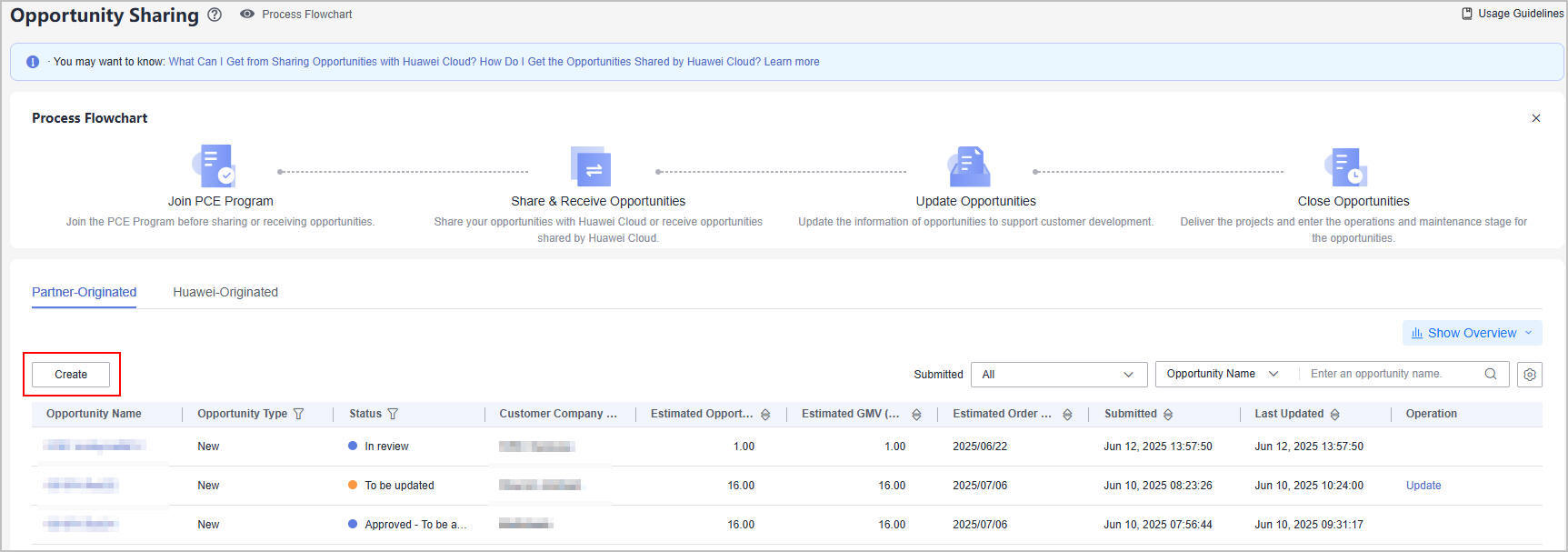This screenshot has width=1568, height=552.
Task: Click the Customer Company column header
Action: pyautogui.click(x=558, y=414)
